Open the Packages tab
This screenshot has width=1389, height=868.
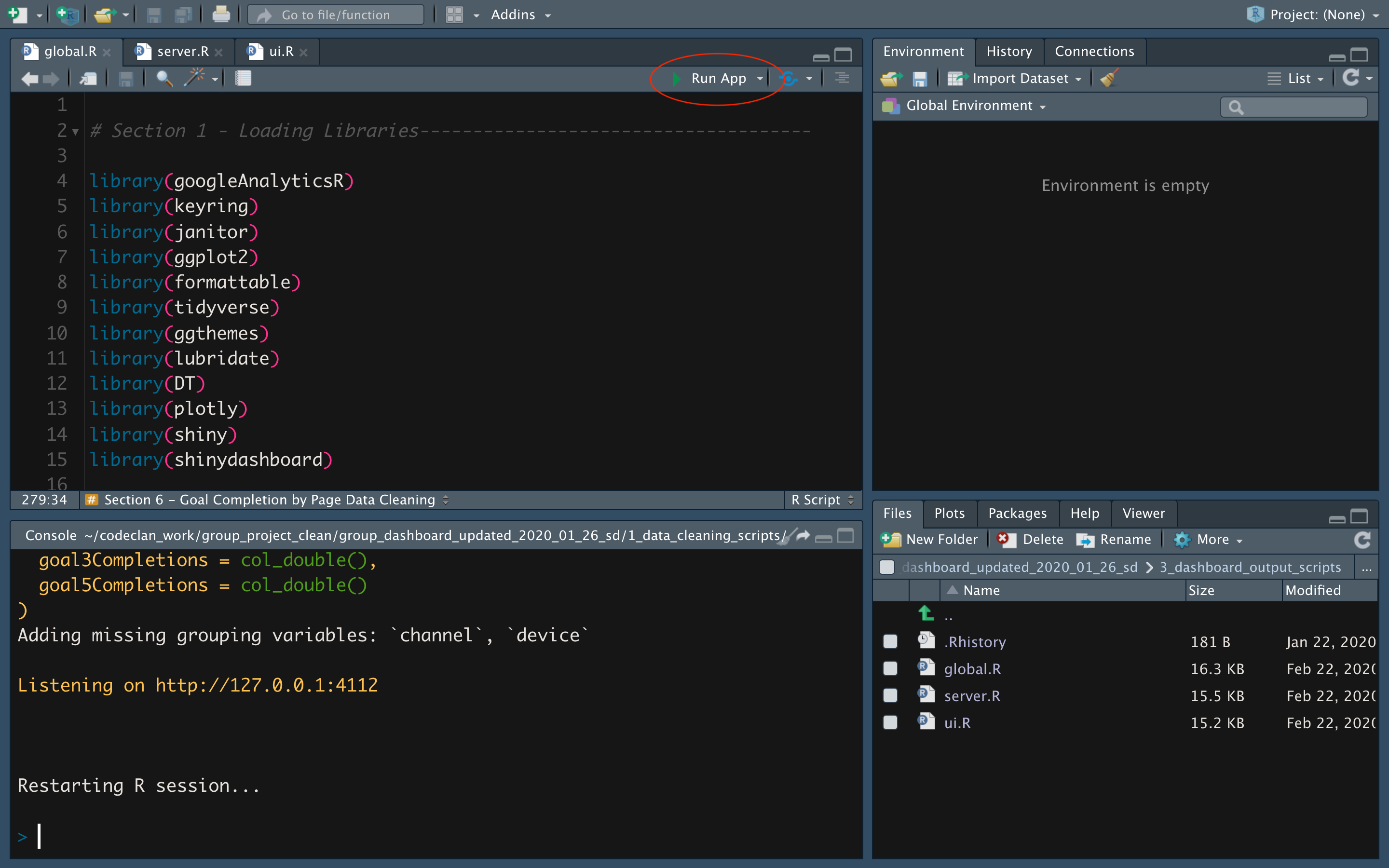[x=1017, y=513]
